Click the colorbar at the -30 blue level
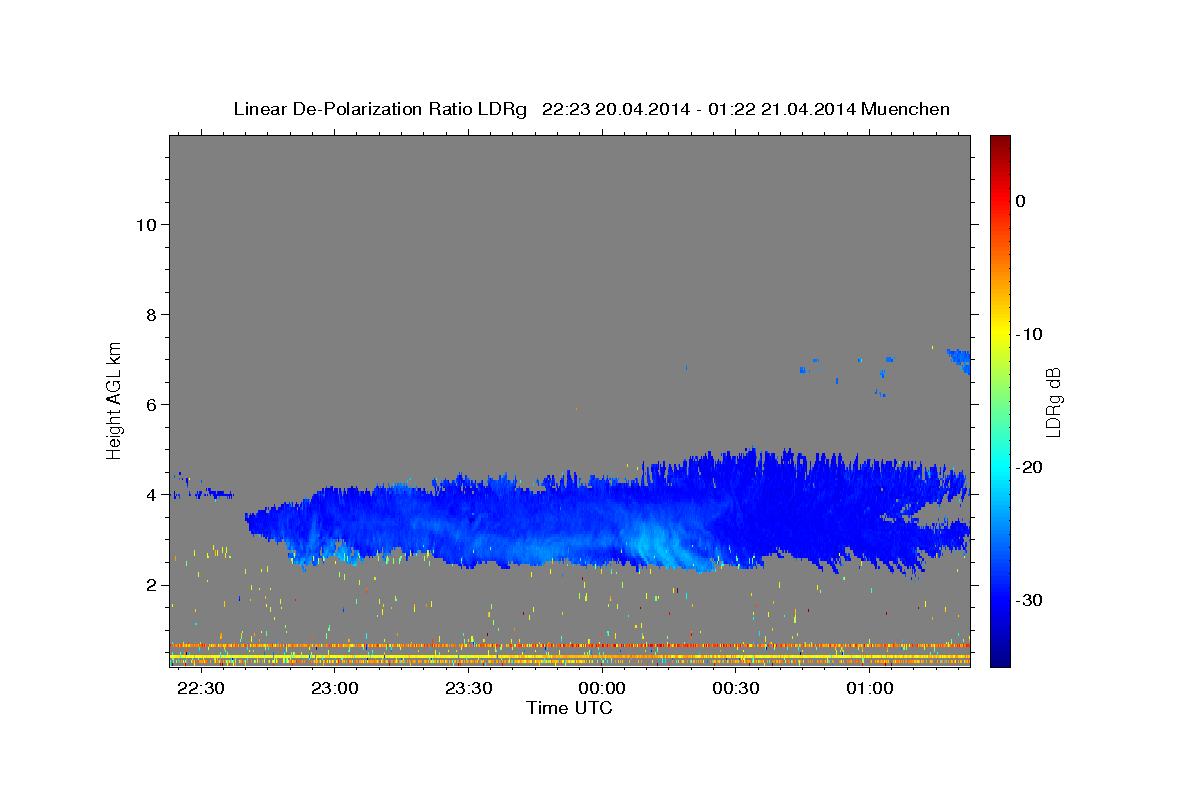This screenshot has height=800, width=1200. point(1000,600)
